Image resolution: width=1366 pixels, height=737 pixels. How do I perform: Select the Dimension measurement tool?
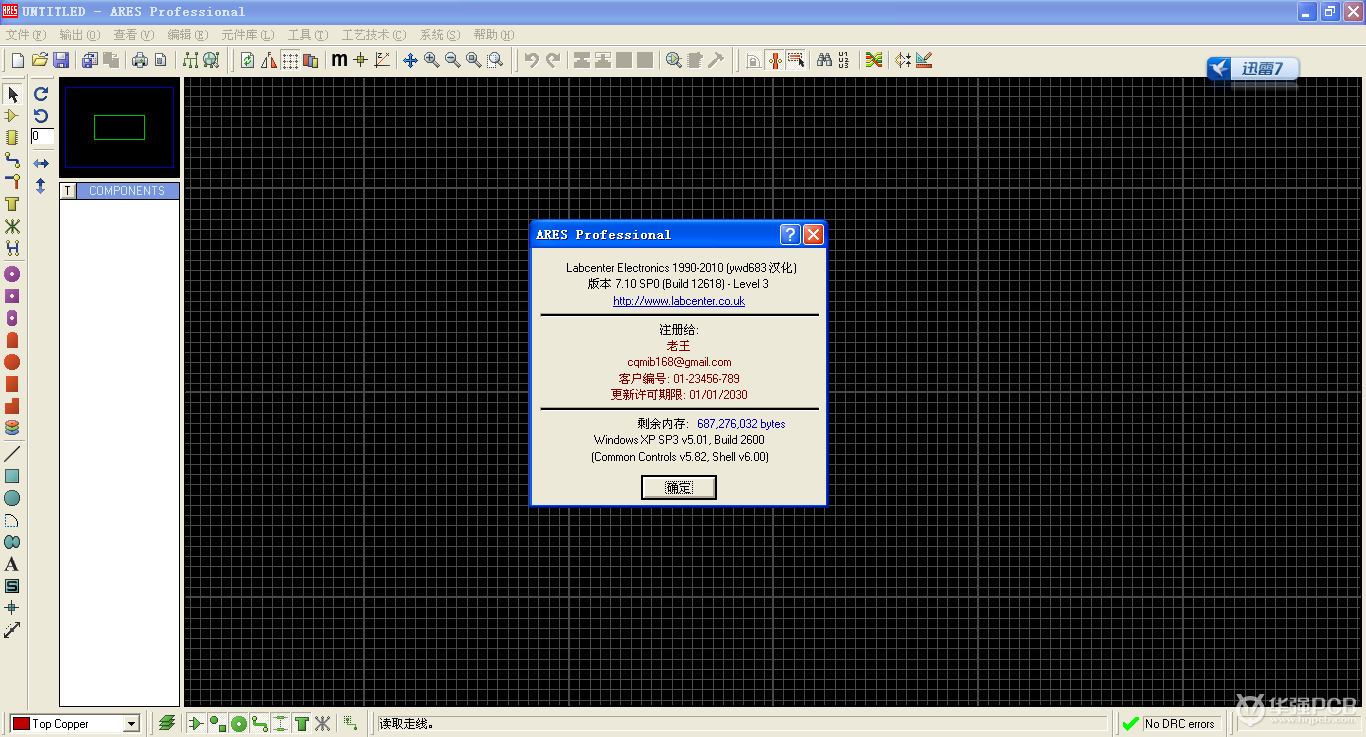click(x=12, y=631)
